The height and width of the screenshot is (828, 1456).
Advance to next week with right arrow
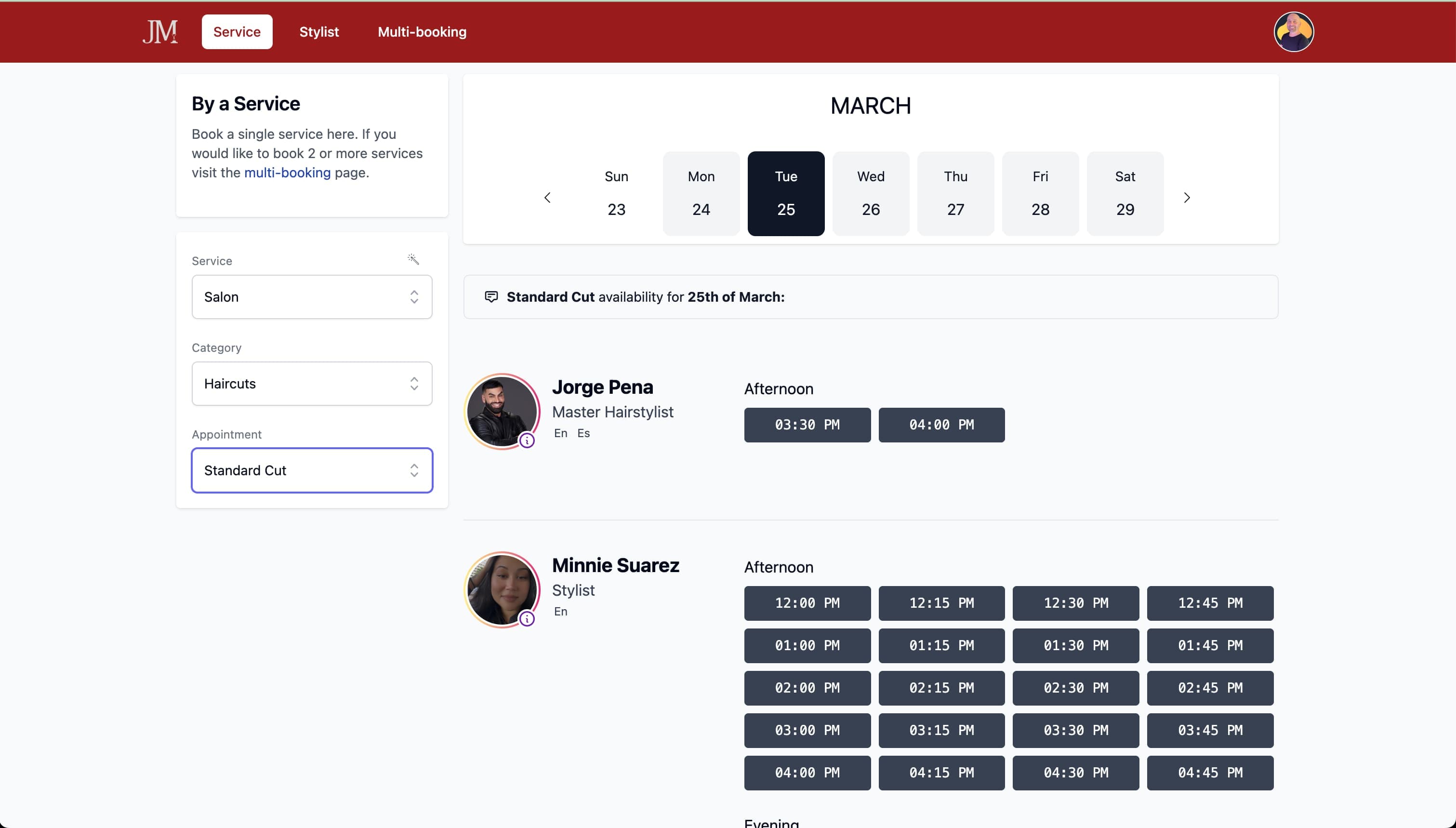pyautogui.click(x=1187, y=197)
